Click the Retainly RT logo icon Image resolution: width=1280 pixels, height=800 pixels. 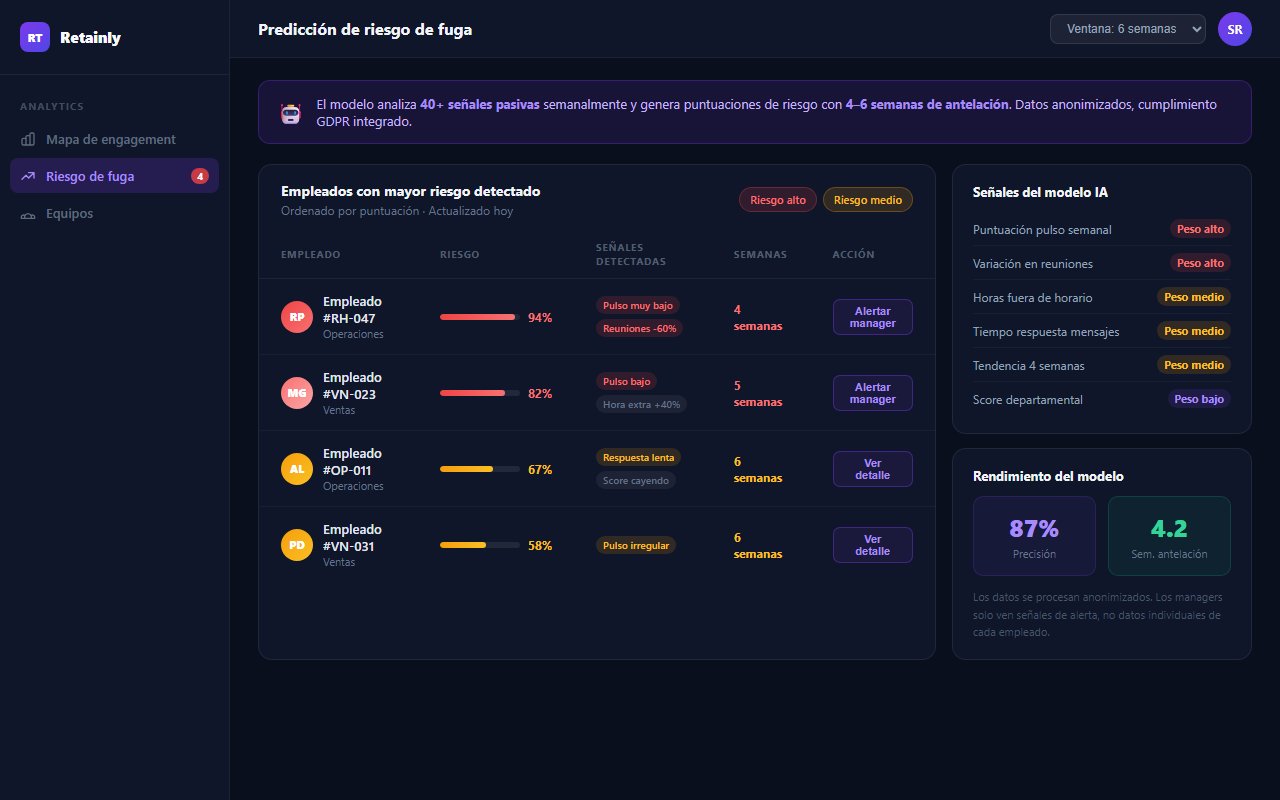pyautogui.click(x=35, y=37)
